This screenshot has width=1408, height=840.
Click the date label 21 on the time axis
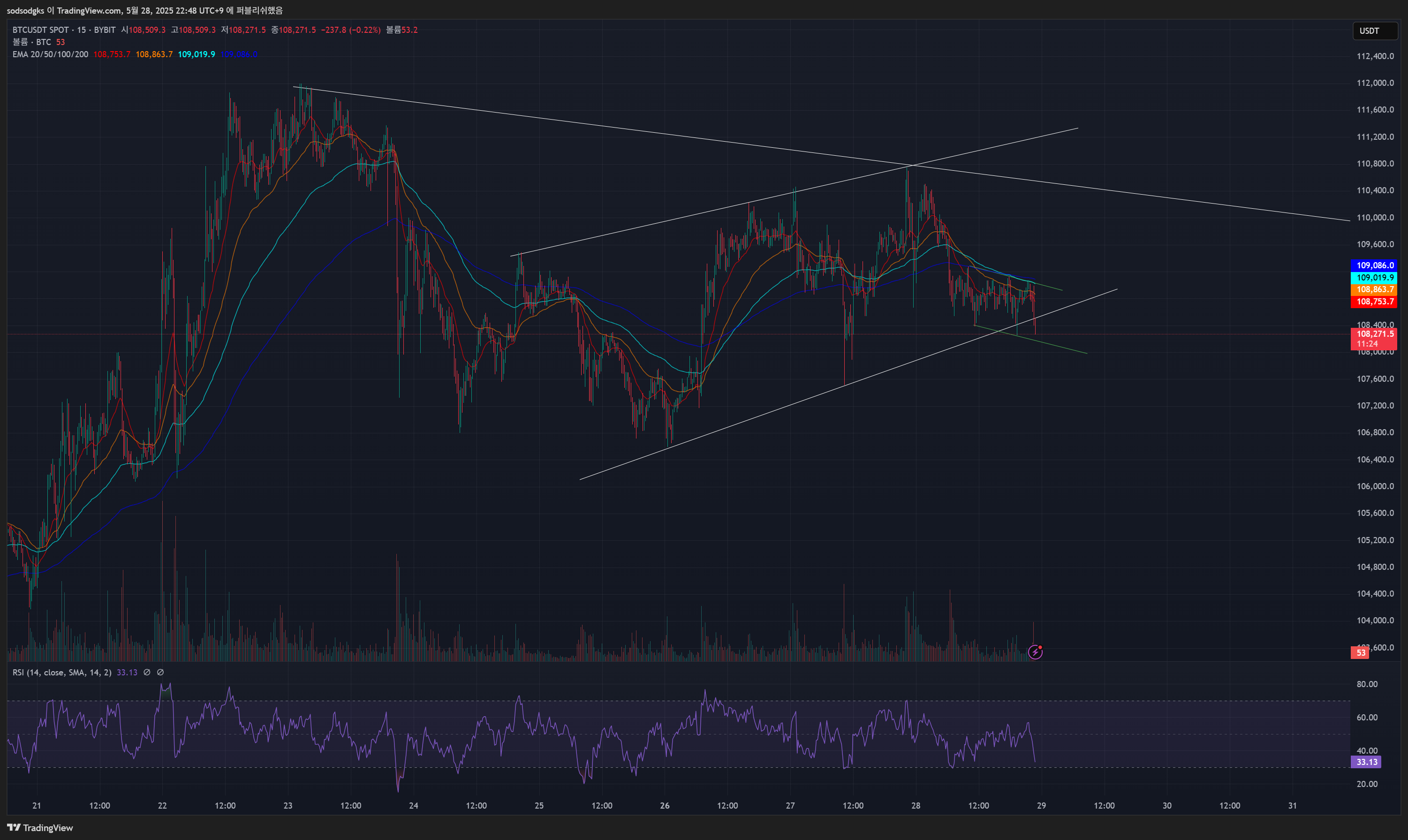[x=37, y=805]
